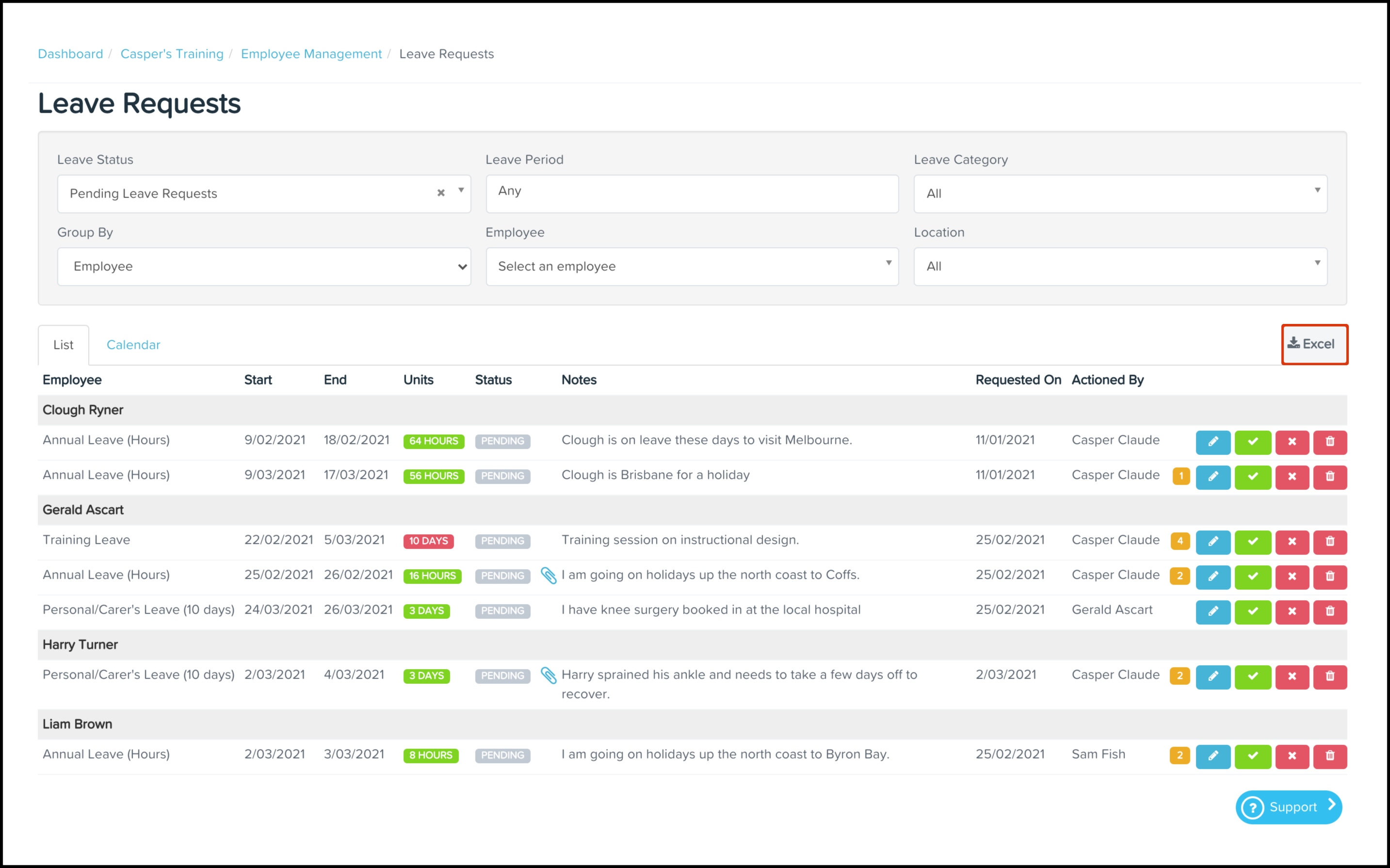Decline Liam Brown's Byron Bay leave request
The width and height of the screenshot is (1390, 868).
click(1291, 756)
